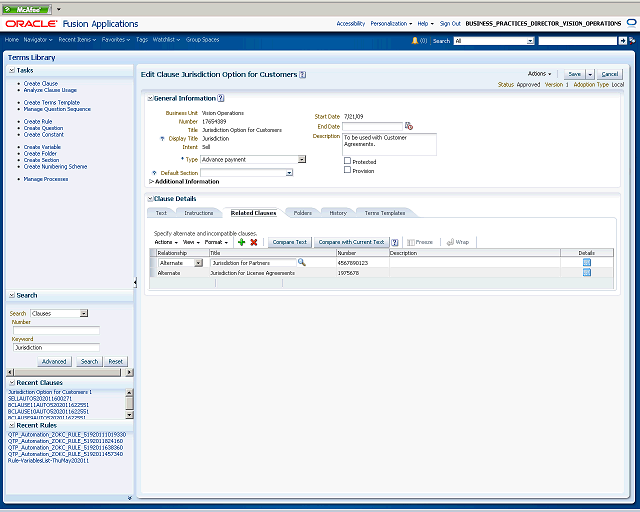Click the Advanced search button
The width and height of the screenshot is (640, 512).
(x=54, y=361)
